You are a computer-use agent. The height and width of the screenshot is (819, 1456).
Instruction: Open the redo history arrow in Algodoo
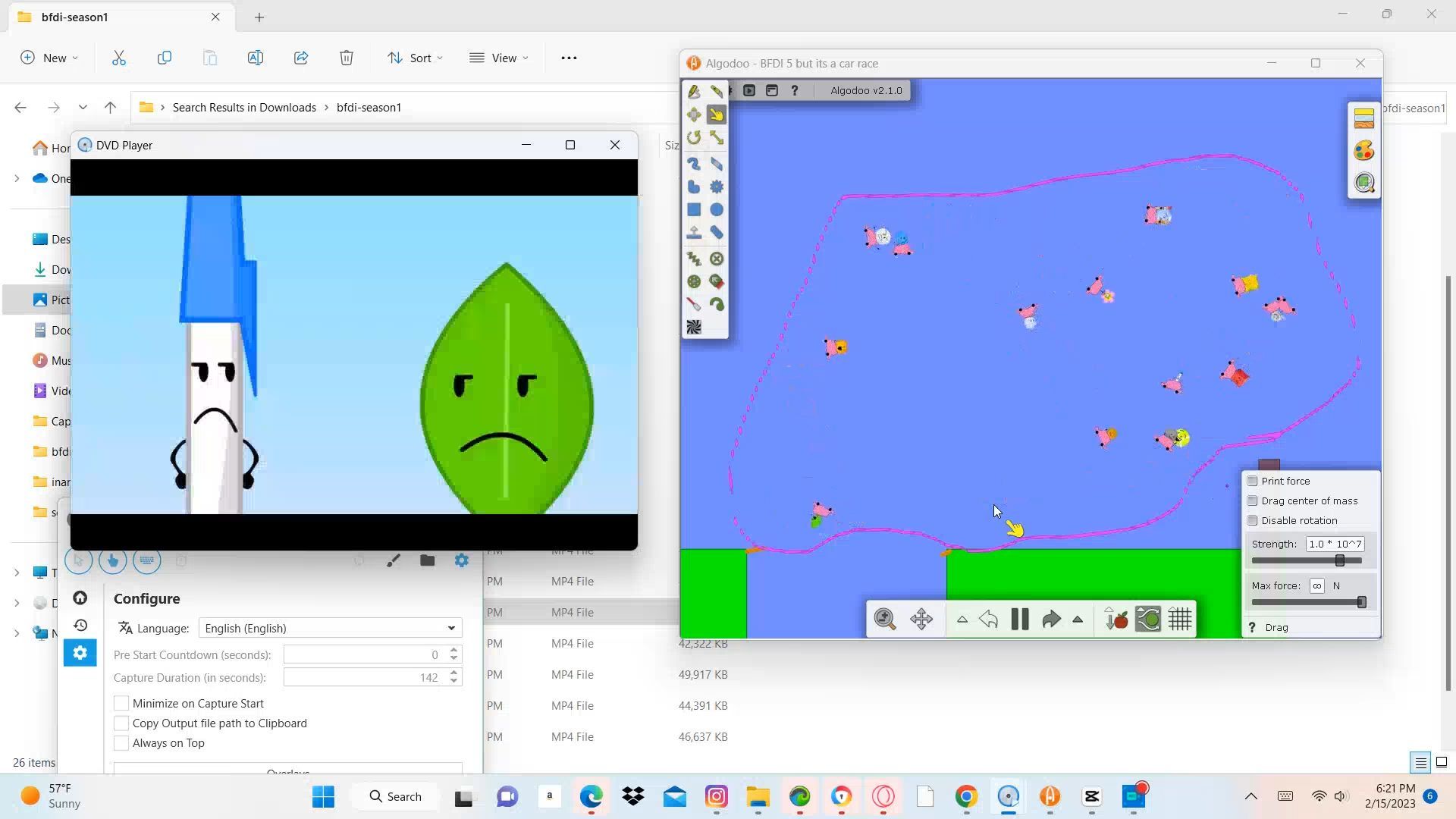[x=1078, y=620]
